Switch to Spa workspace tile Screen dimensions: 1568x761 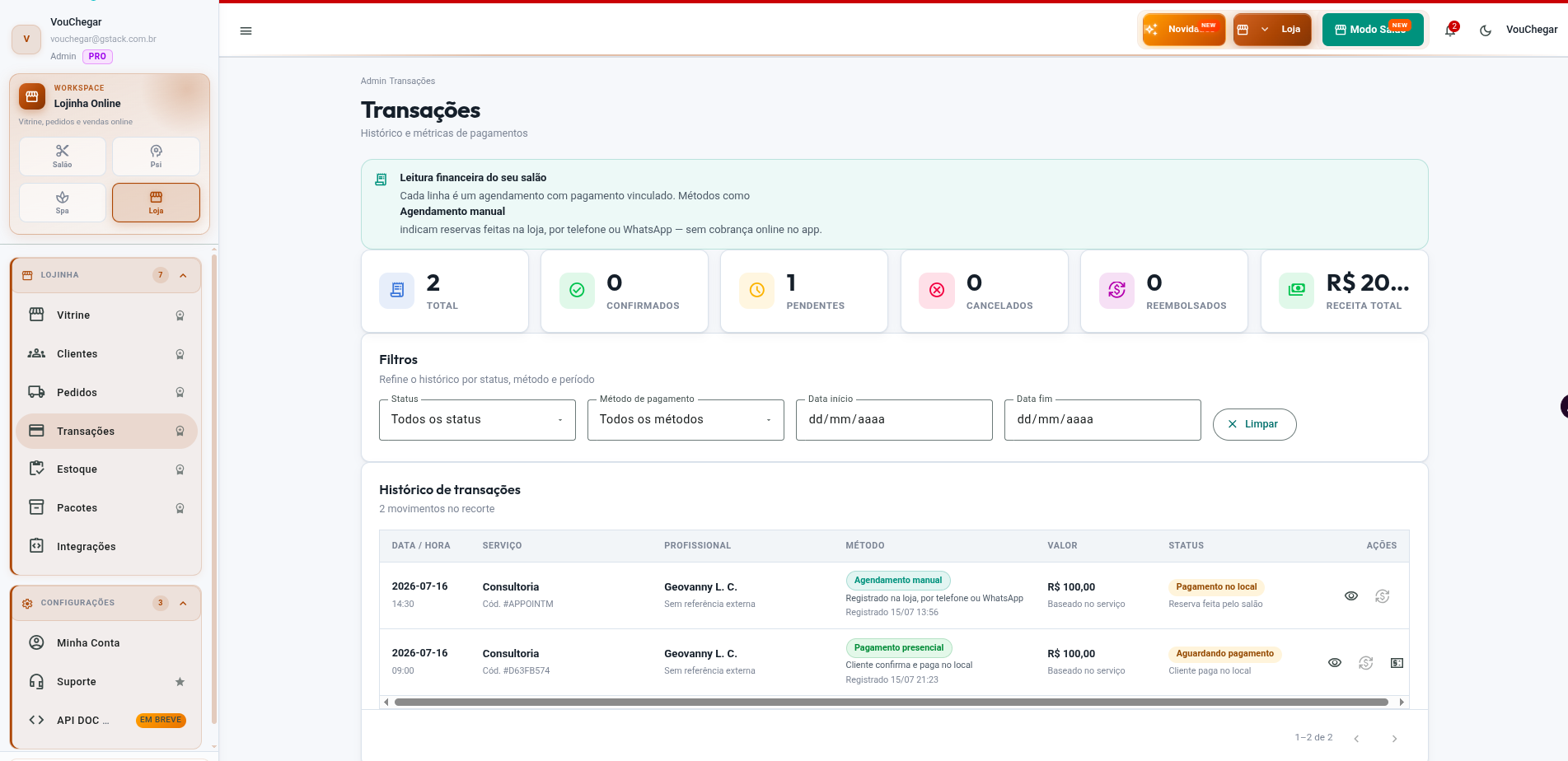point(63,203)
